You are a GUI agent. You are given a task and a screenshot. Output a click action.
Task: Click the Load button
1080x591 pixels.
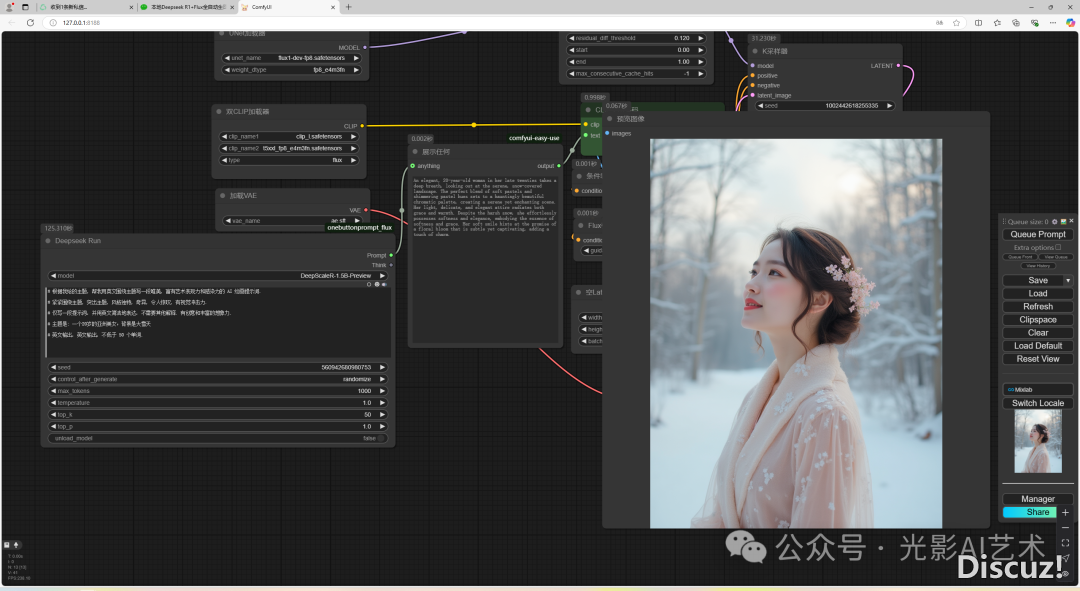(x=1037, y=293)
